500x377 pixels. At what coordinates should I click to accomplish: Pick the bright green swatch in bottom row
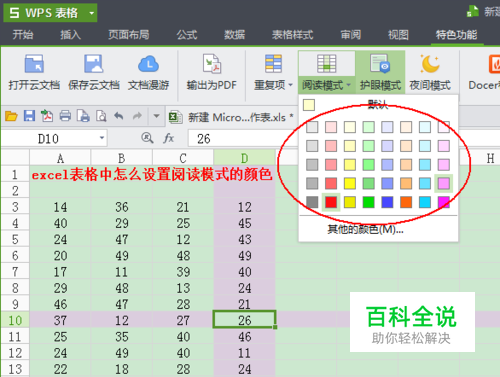coord(368,202)
